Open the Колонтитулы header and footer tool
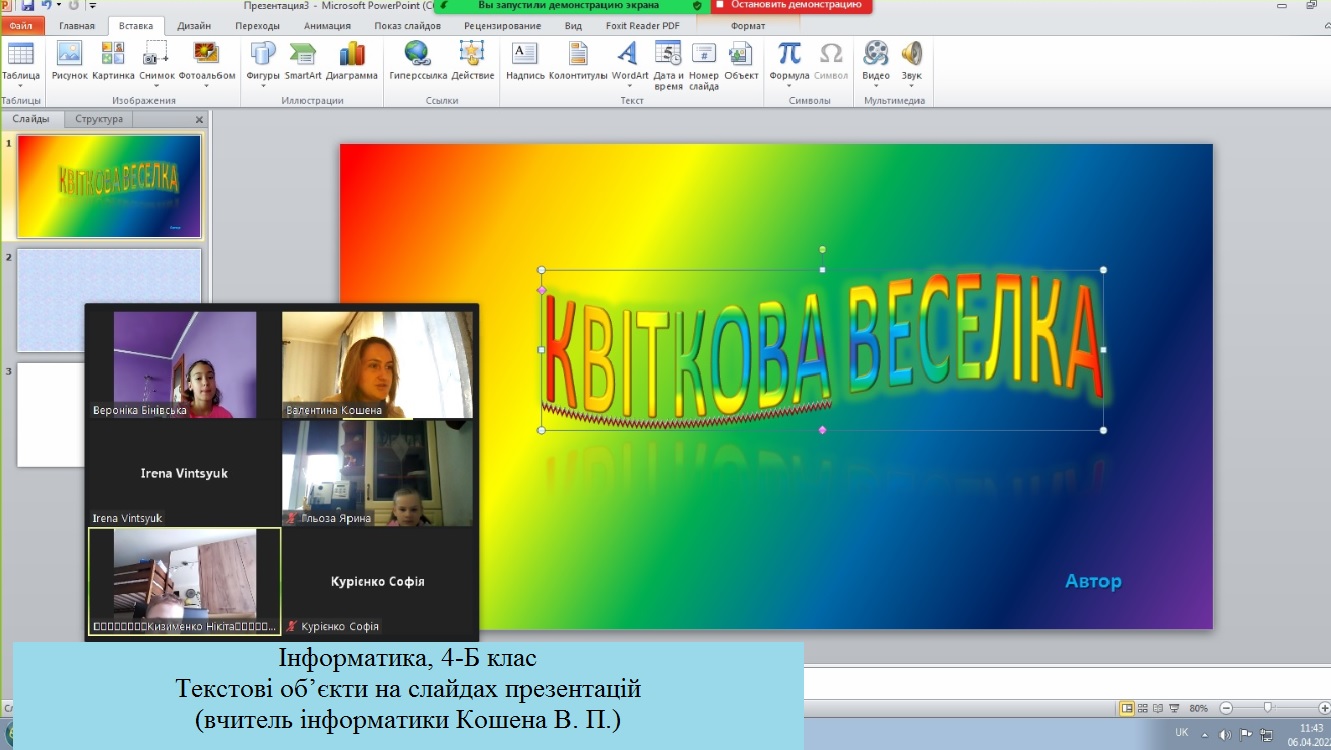 click(x=578, y=54)
